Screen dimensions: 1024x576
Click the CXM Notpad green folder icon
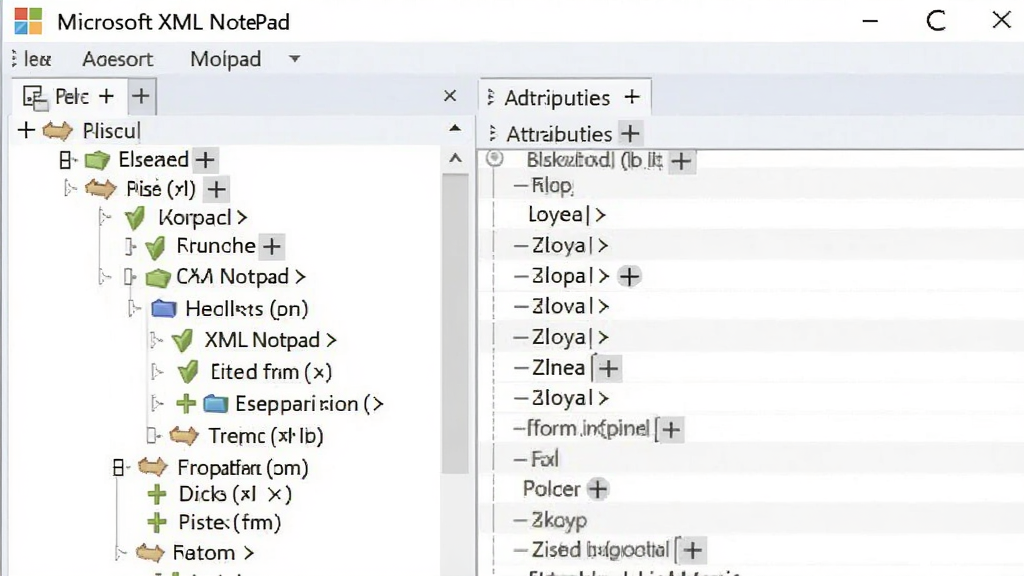pos(158,278)
